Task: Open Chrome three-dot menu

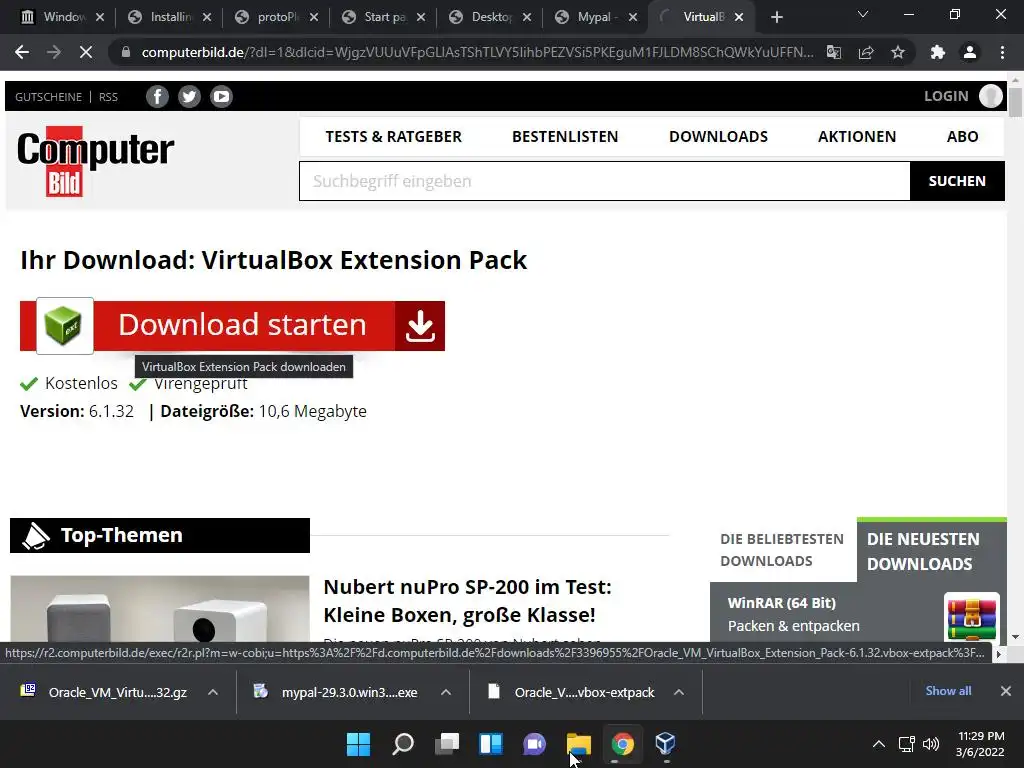Action: coord(1002,52)
